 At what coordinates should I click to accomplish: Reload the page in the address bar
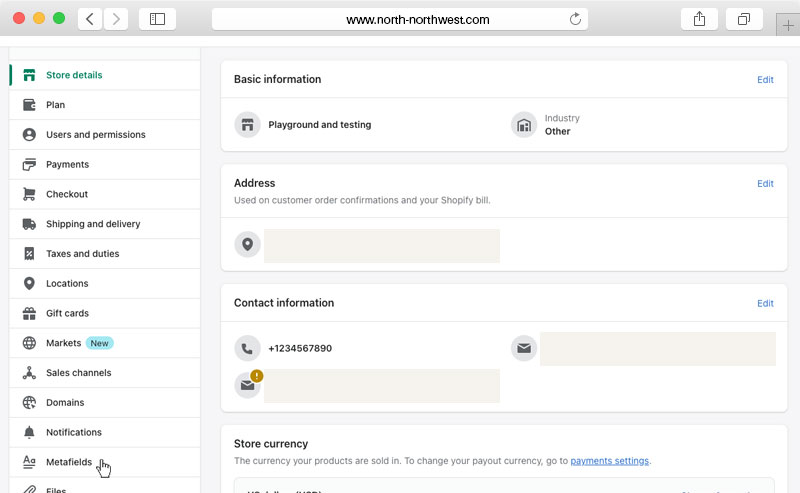coord(575,19)
